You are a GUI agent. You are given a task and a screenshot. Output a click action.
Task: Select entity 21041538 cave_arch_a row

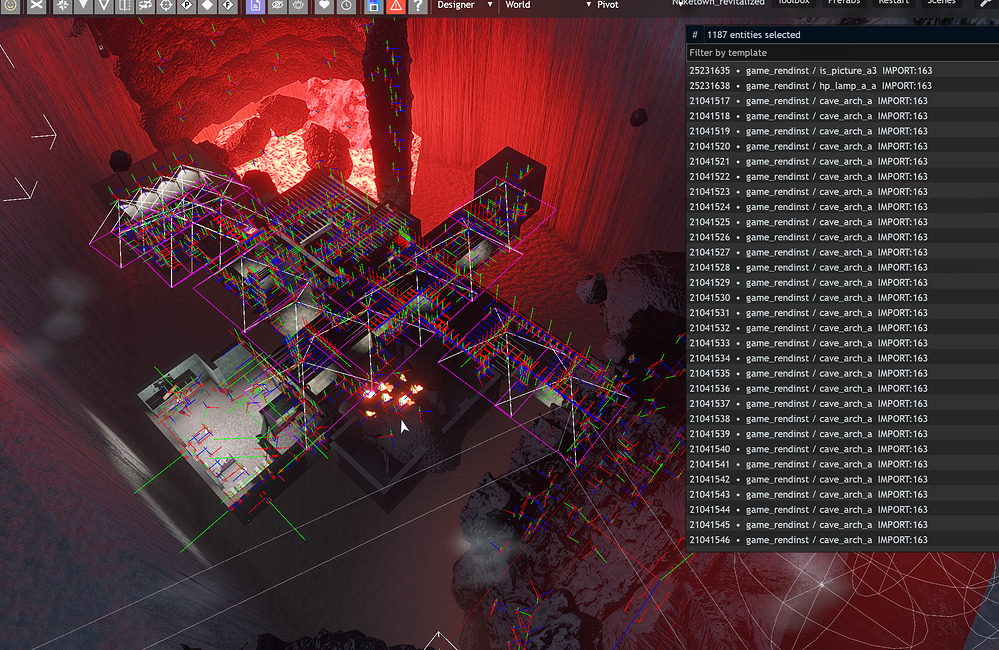click(842, 419)
